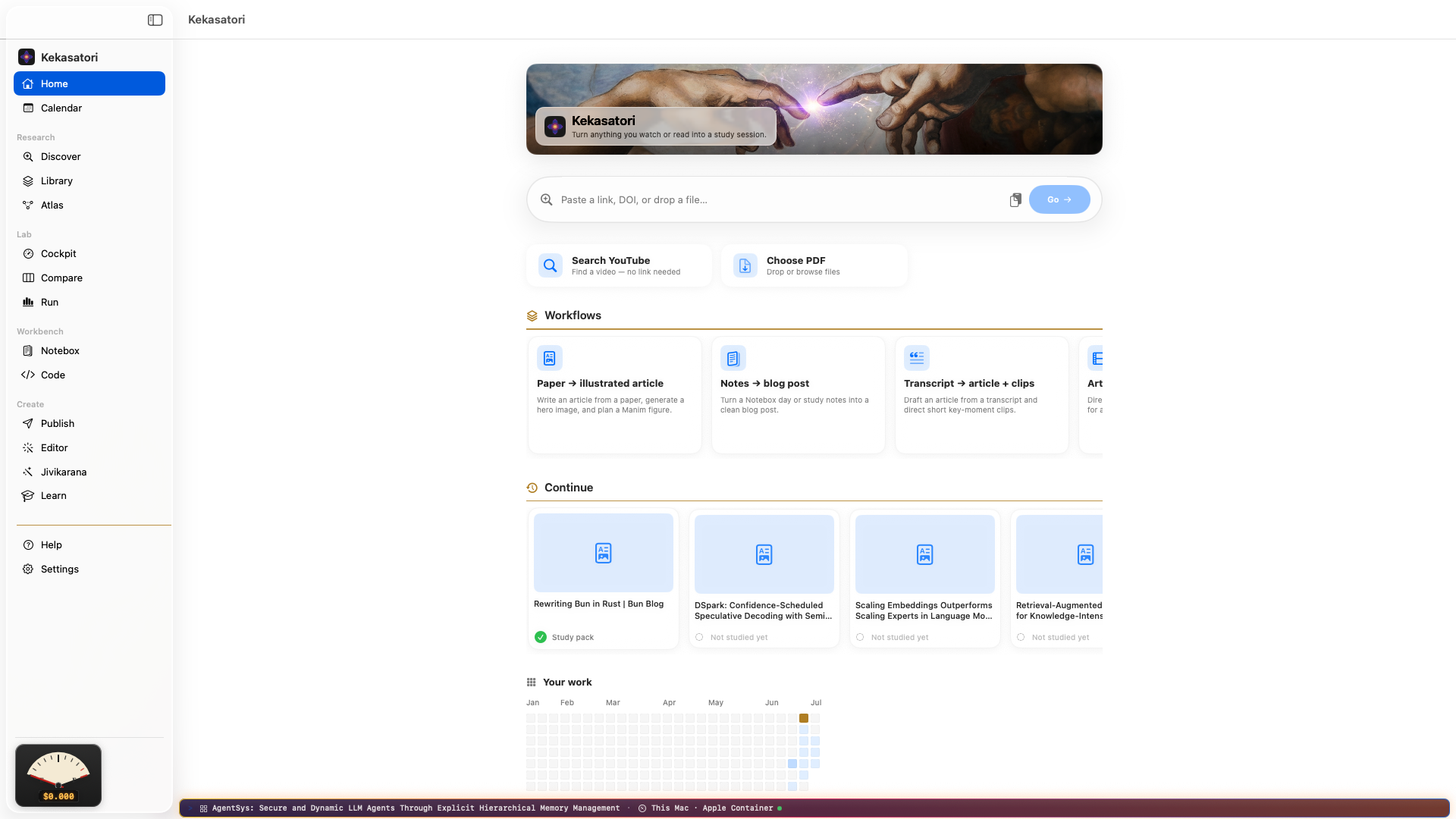Click the $0.000 cost gauge widget
This screenshot has height=819, width=1456.
click(x=58, y=775)
